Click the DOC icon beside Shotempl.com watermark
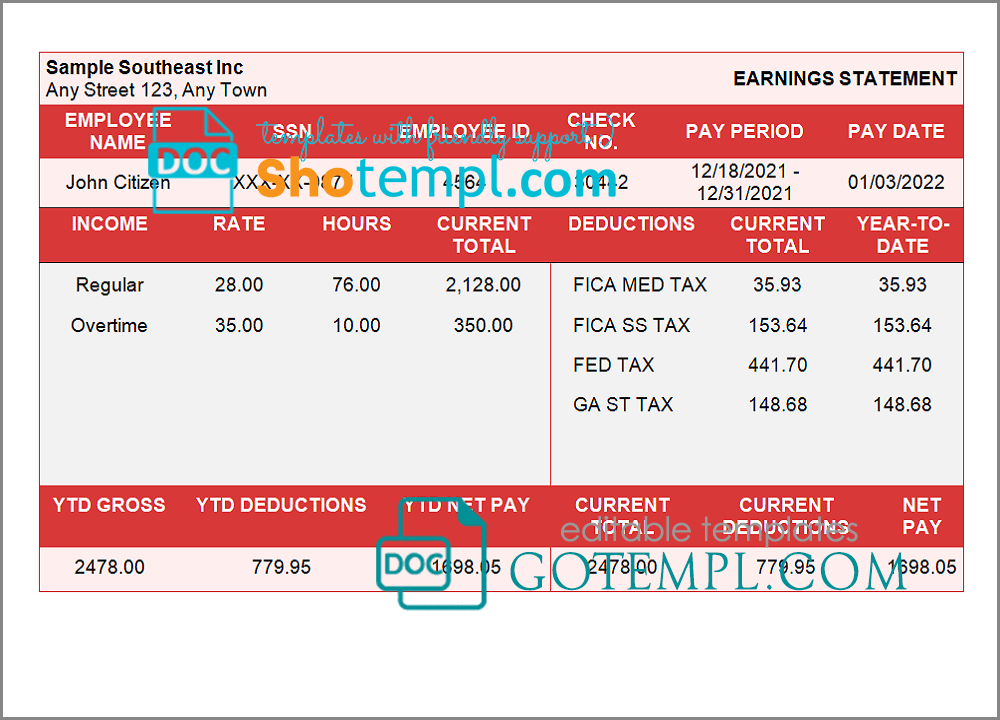This screenshot has height=720, width=1000. pos(194,161)
